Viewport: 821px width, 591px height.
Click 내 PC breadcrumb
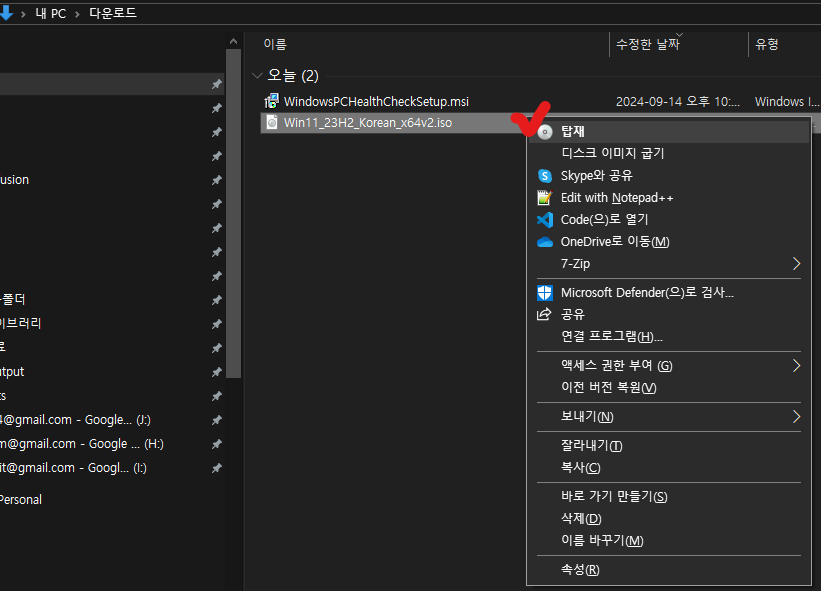51,14
